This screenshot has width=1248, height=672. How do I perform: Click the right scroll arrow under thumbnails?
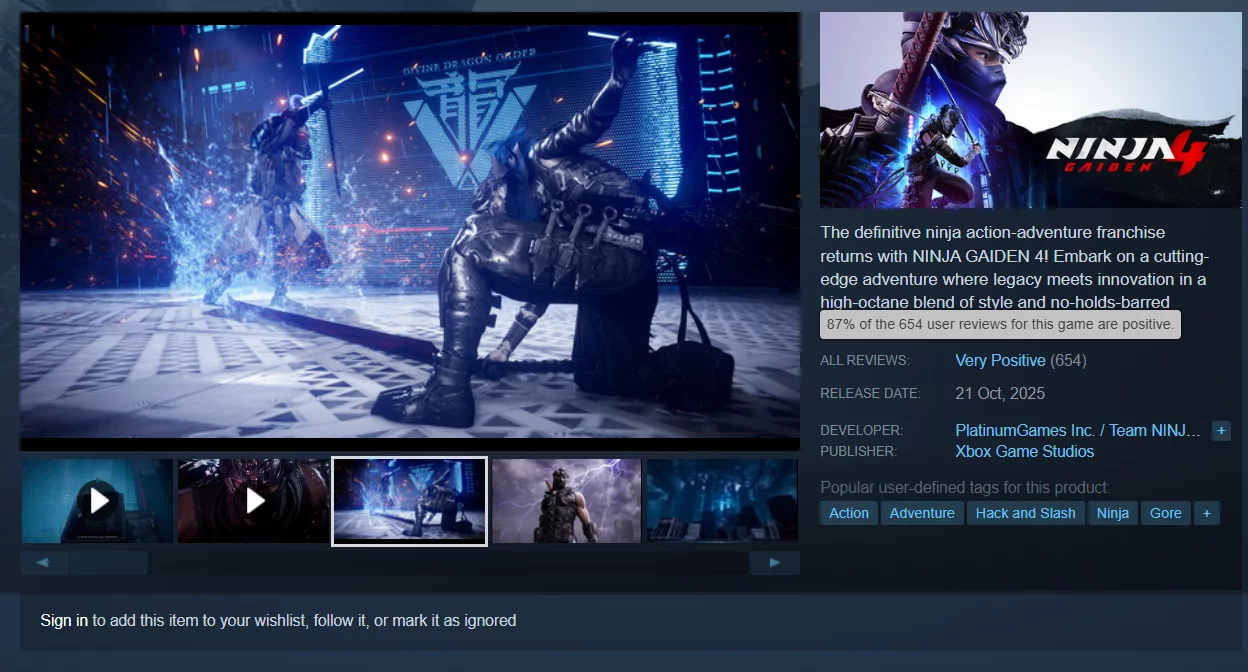tap(774, 563)
